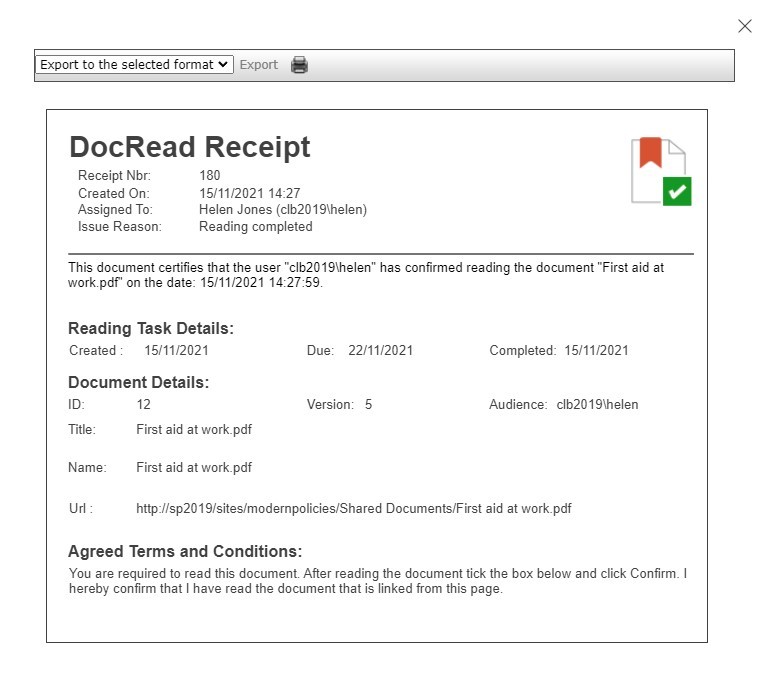This screenshot has width=768, height=677.
Task: Click the green checkmark badge on the receipt icon
Action: click(677, 191)
